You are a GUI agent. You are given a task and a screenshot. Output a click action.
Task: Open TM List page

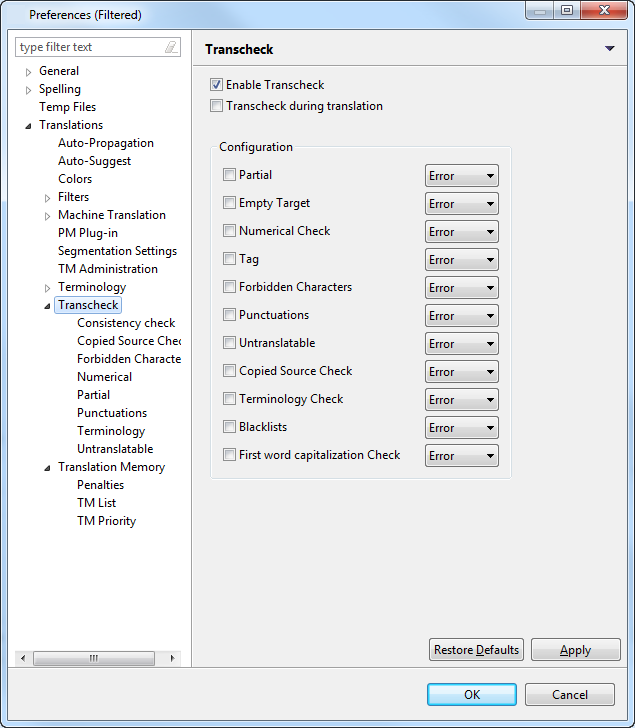(x=97, y=503)
